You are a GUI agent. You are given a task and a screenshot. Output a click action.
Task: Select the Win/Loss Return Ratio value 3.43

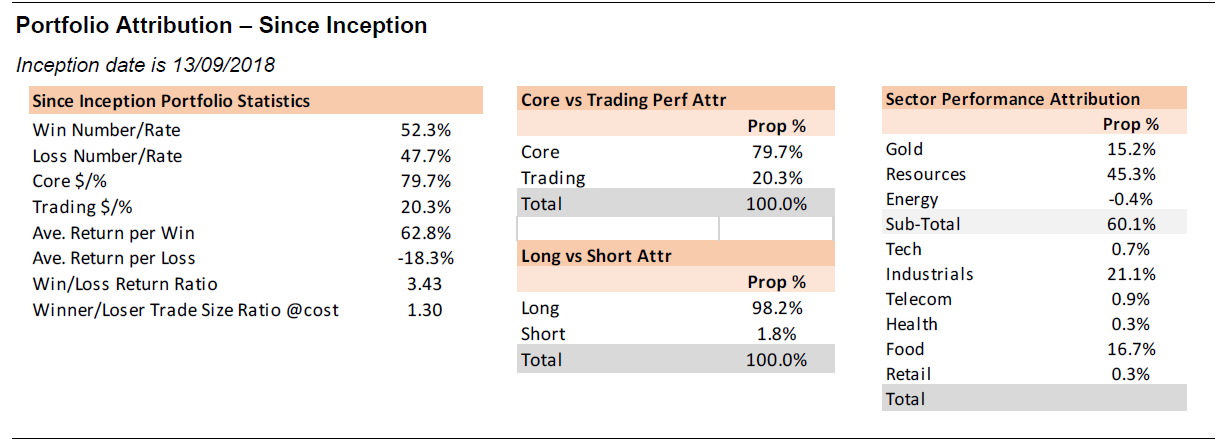coord(424,284)
